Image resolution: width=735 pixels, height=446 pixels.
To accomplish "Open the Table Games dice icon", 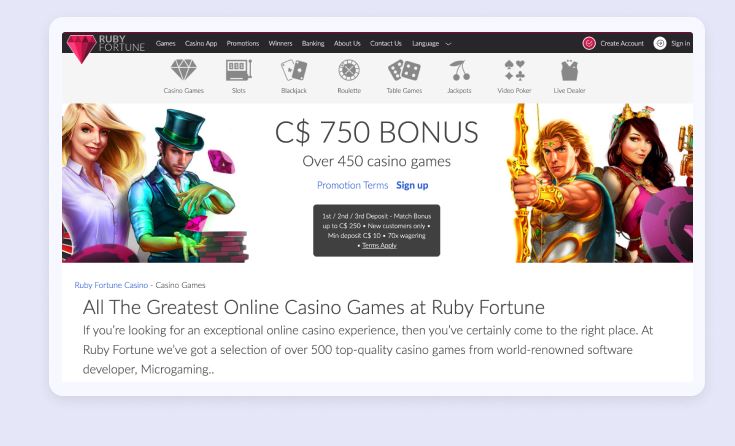I will click(x=404, y=70).
